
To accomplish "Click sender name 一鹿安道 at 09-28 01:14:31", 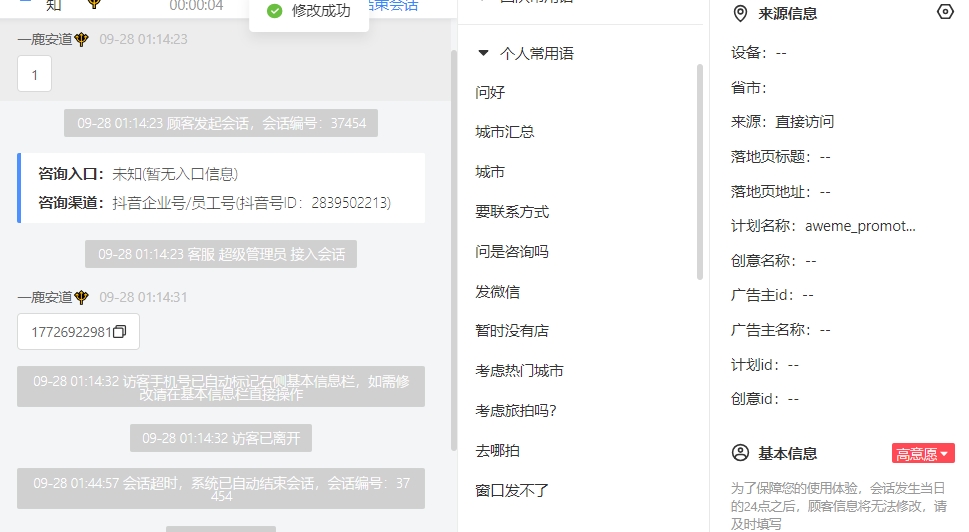I will [46, 297].
